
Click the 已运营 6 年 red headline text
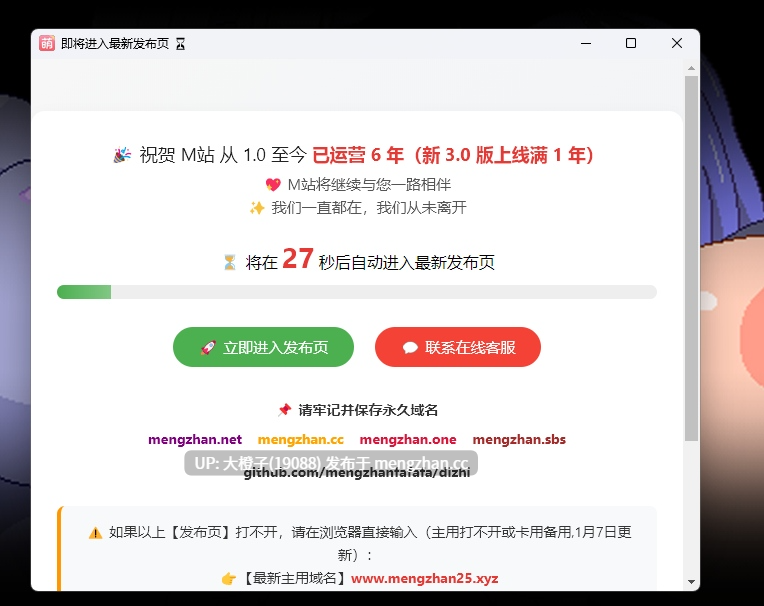(358, 155)
